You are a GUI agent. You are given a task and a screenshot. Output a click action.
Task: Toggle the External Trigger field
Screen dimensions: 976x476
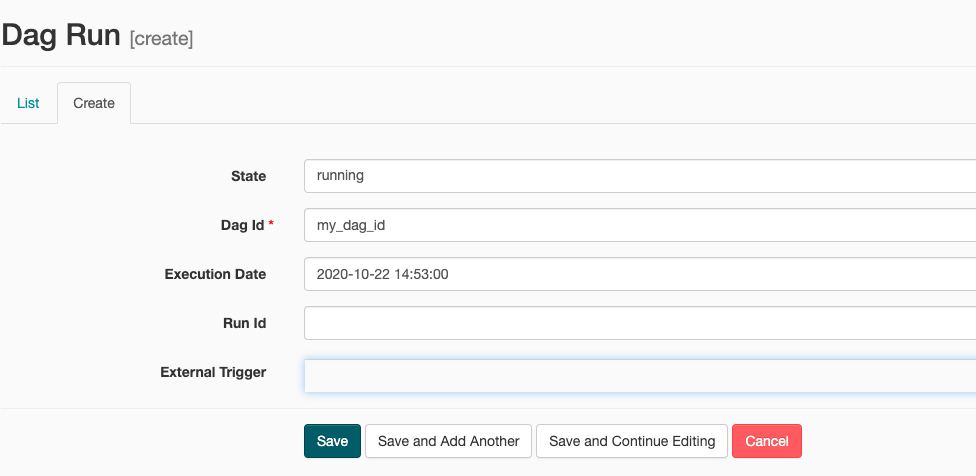[640, 376]
